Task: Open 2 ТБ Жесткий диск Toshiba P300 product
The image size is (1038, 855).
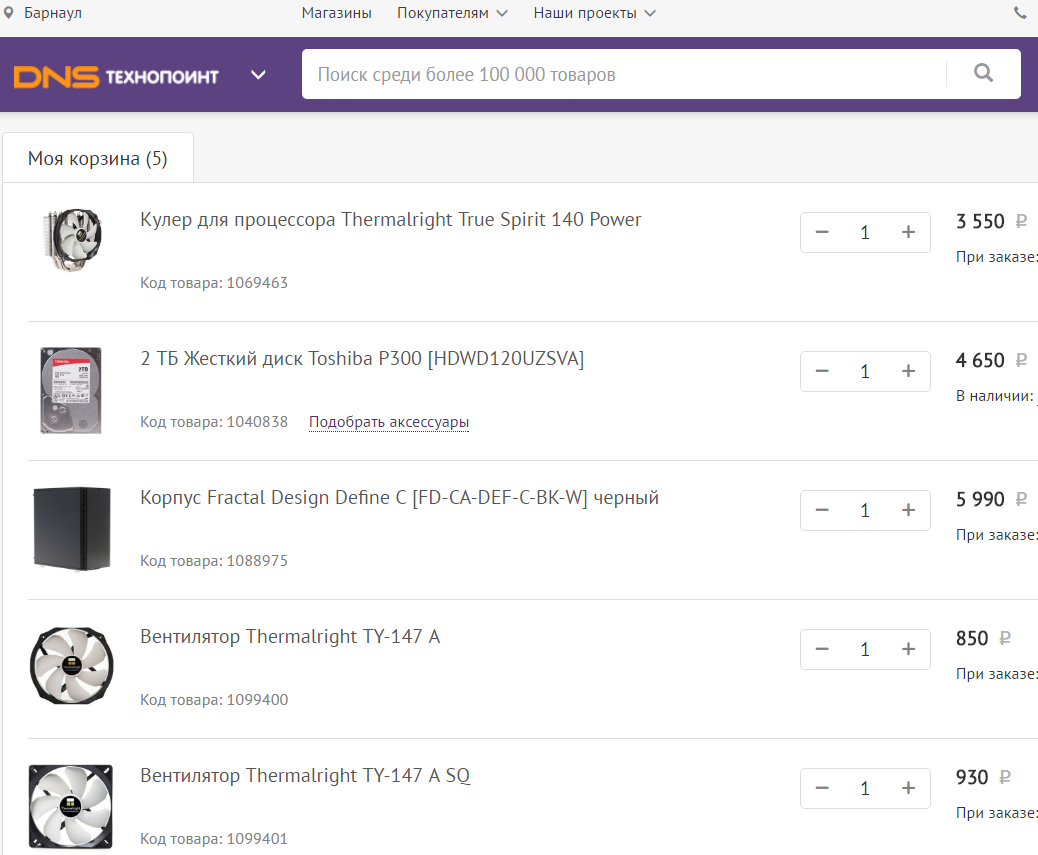Action: tap(362, 359)
